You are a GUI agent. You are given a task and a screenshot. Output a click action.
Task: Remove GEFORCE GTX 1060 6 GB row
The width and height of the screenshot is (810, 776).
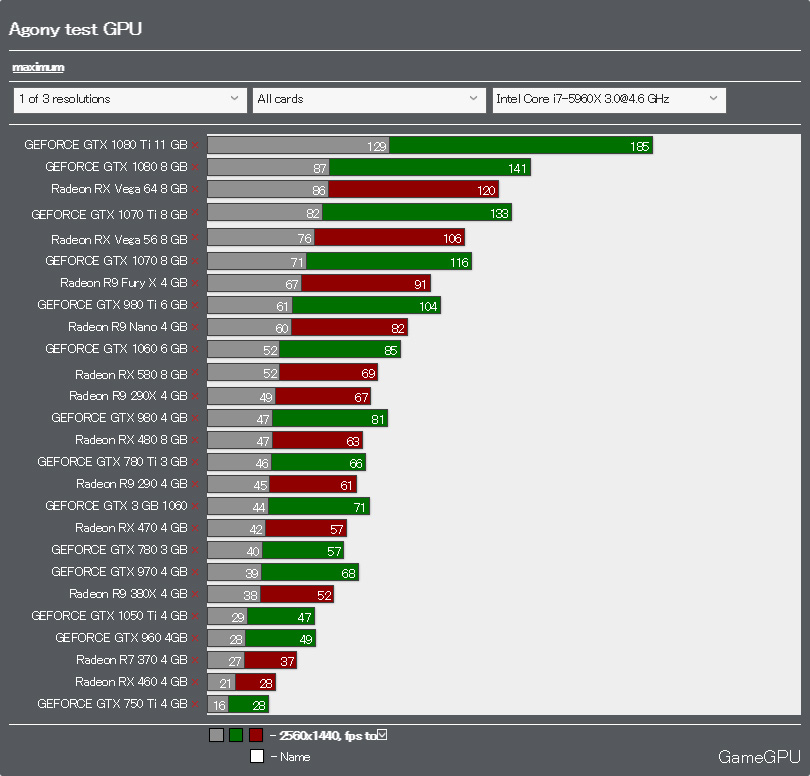click(195, 349)
